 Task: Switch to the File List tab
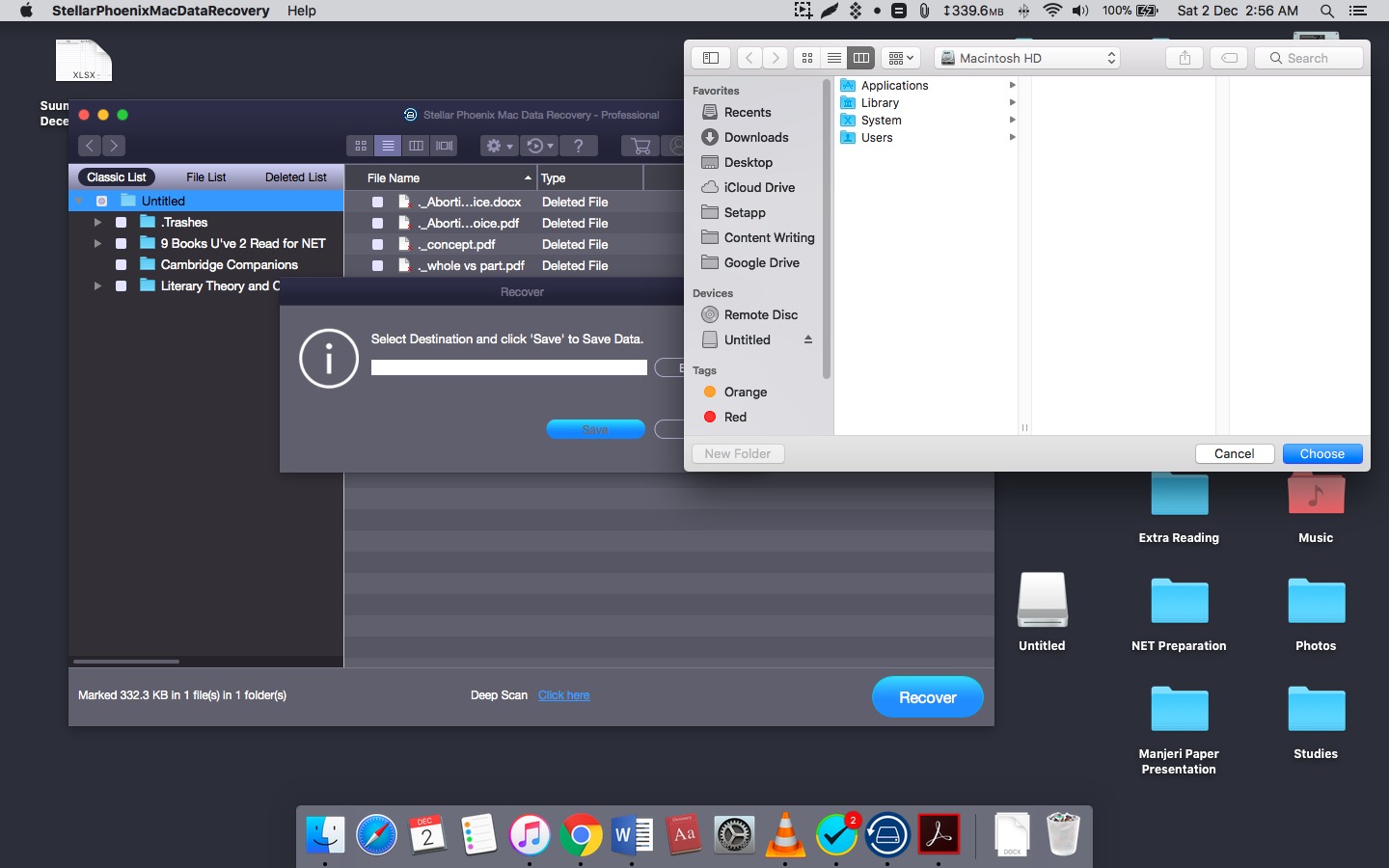click(x=205, y=177)
